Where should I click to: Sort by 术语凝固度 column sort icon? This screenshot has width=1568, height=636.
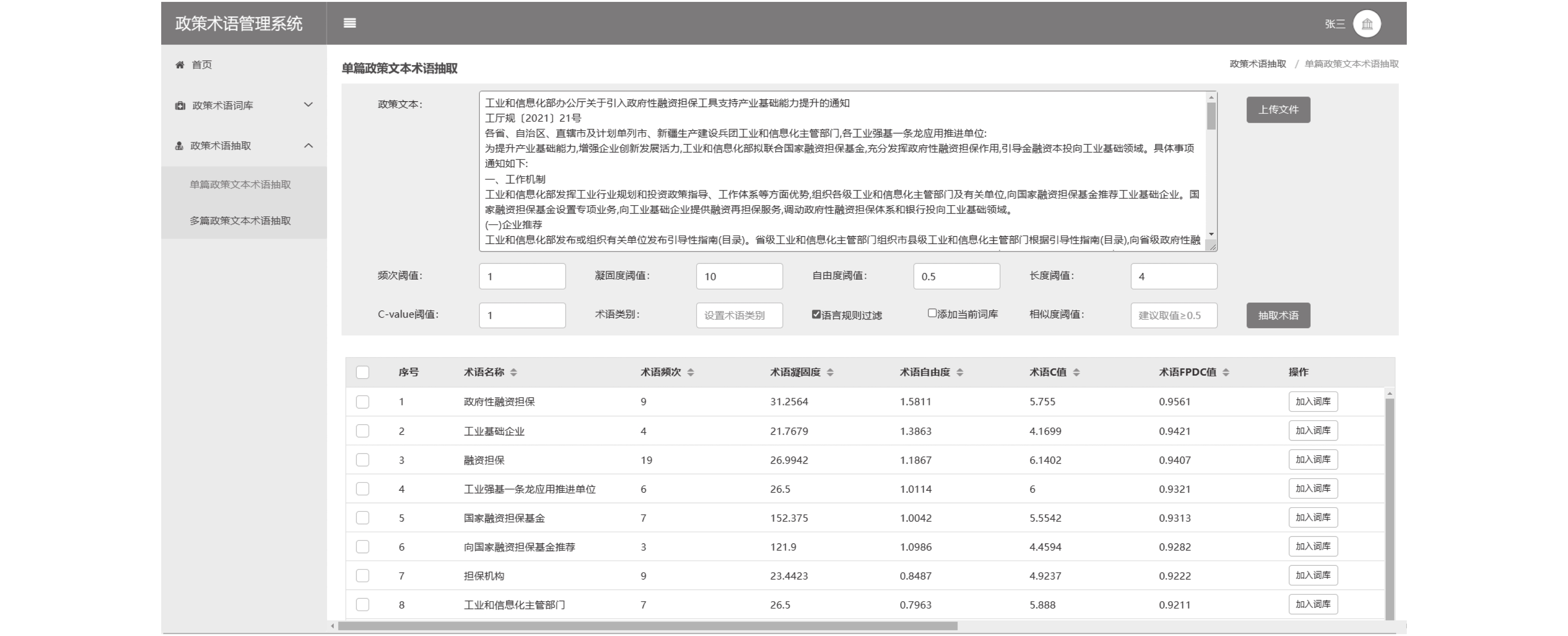(x=830, y=372)
